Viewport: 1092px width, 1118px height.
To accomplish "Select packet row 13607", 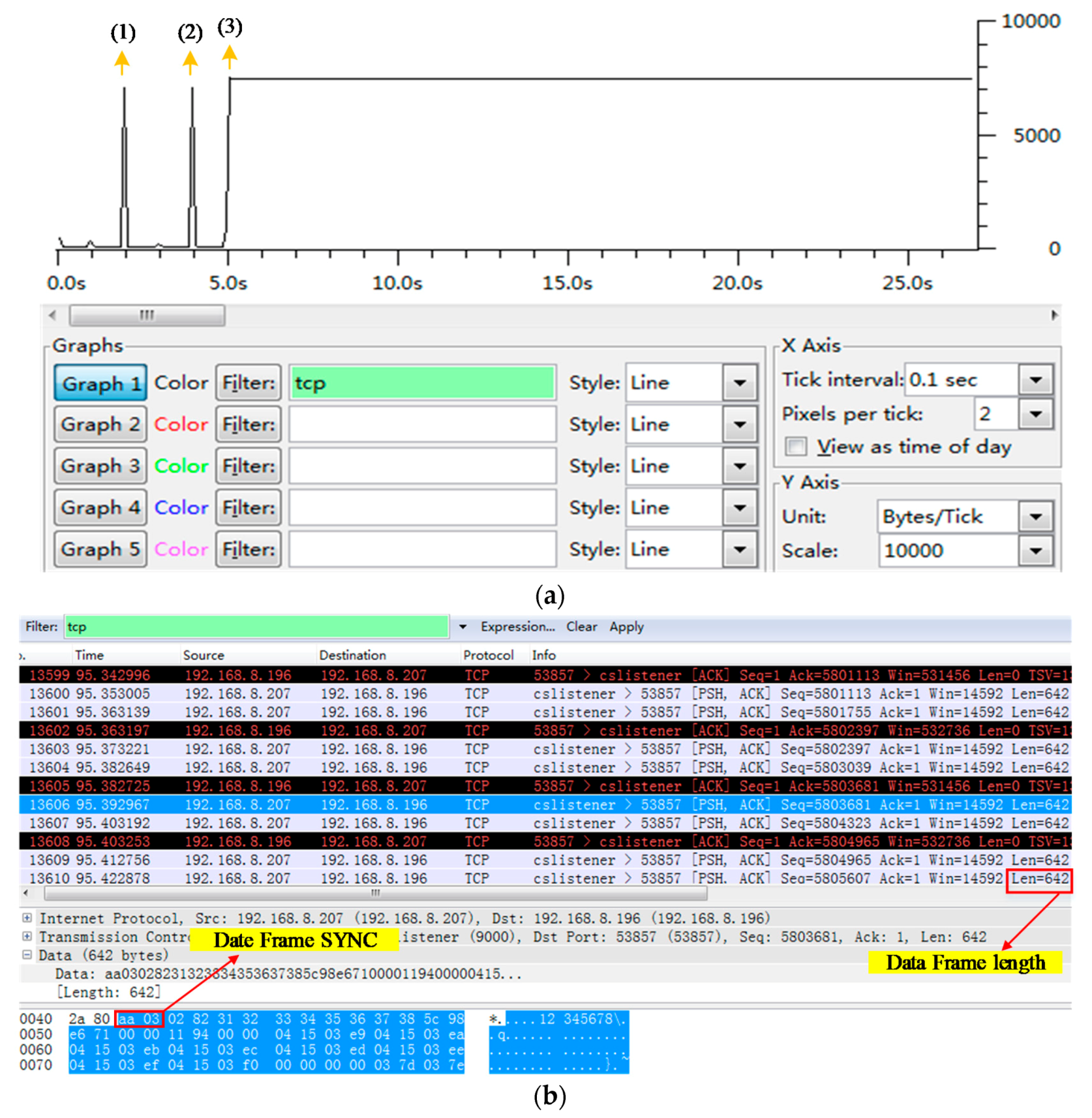I will point(545,823).
